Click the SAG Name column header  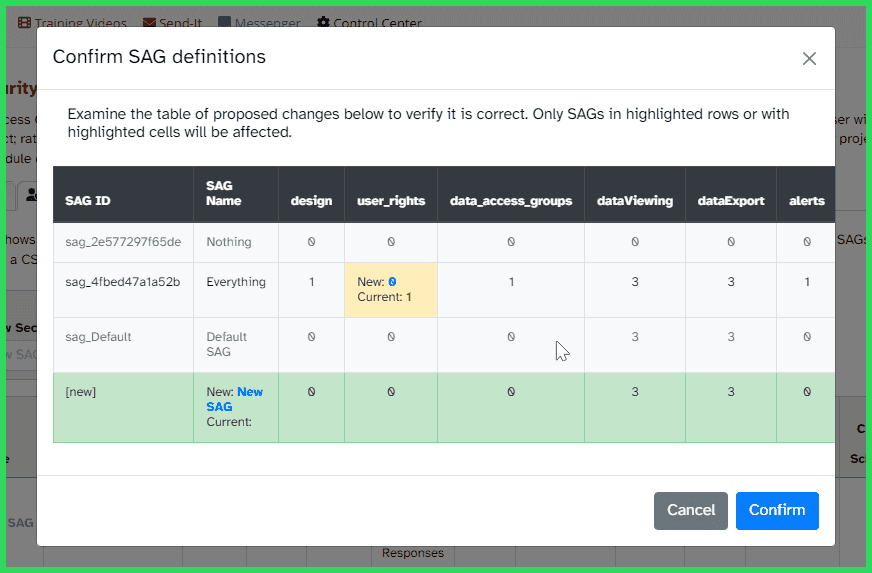(x=236, y=194)
